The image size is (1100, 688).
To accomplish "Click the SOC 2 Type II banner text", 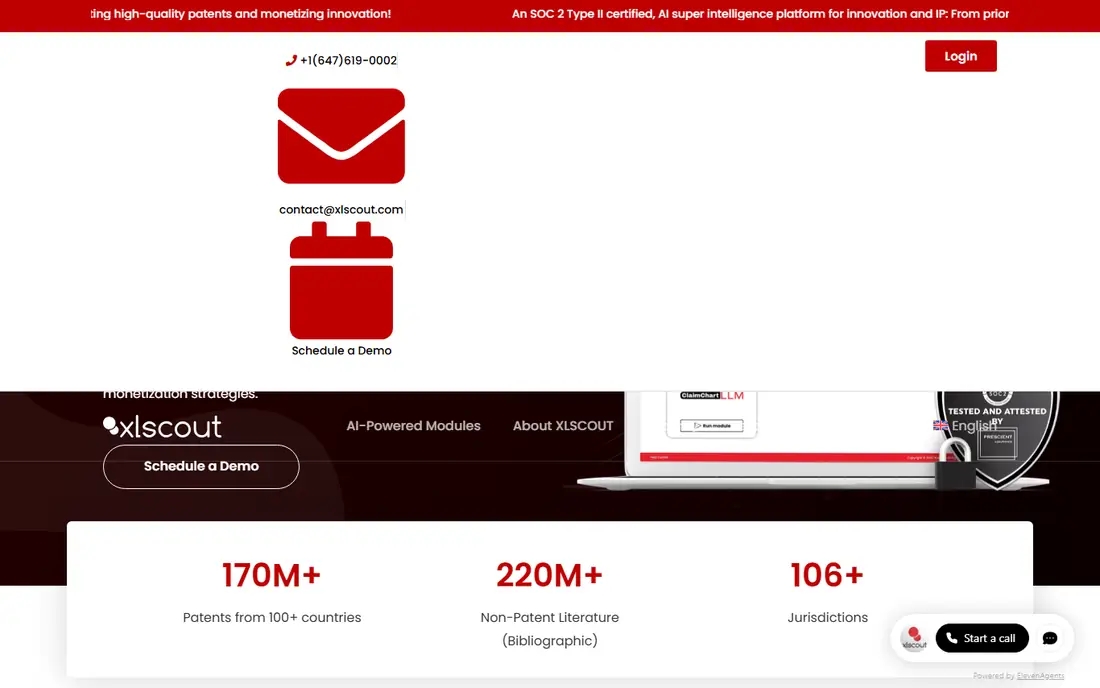I will [760, 14].
